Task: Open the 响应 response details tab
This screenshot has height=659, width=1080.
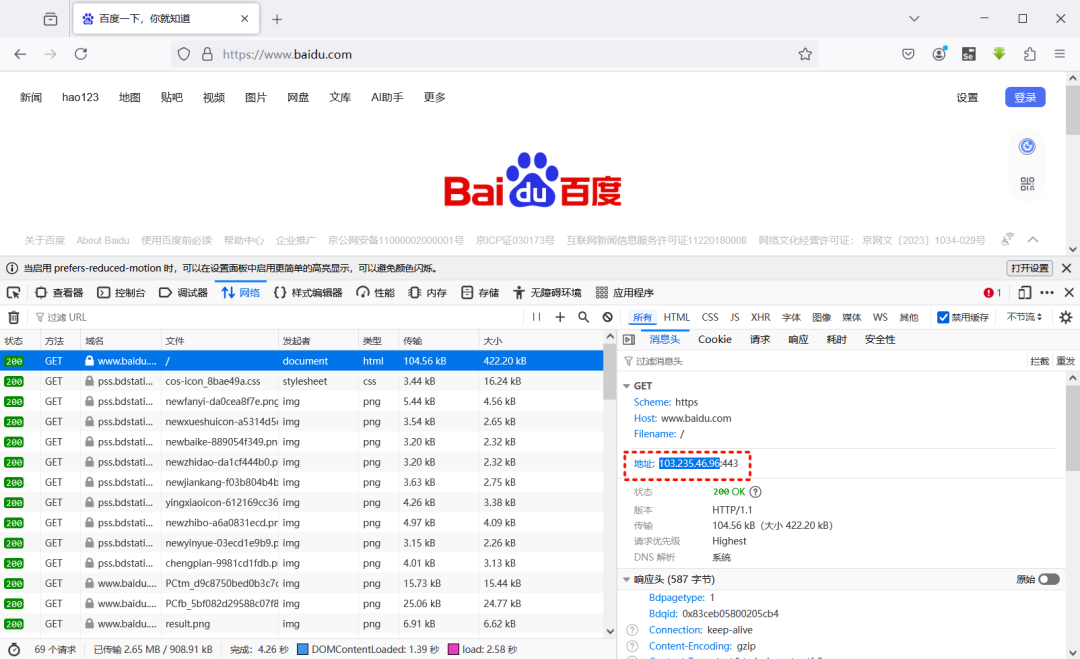Action: click(798, 339)
